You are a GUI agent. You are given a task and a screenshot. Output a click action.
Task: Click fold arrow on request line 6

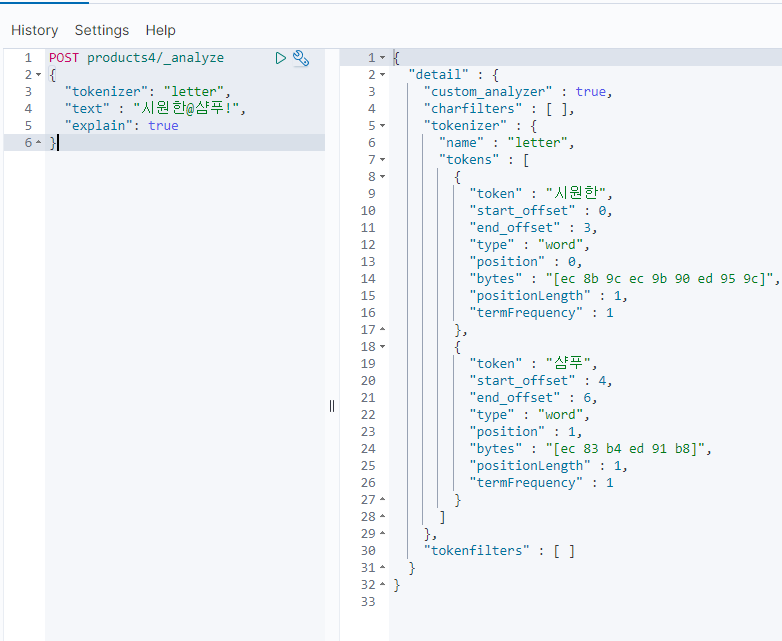tap(38, 143)
